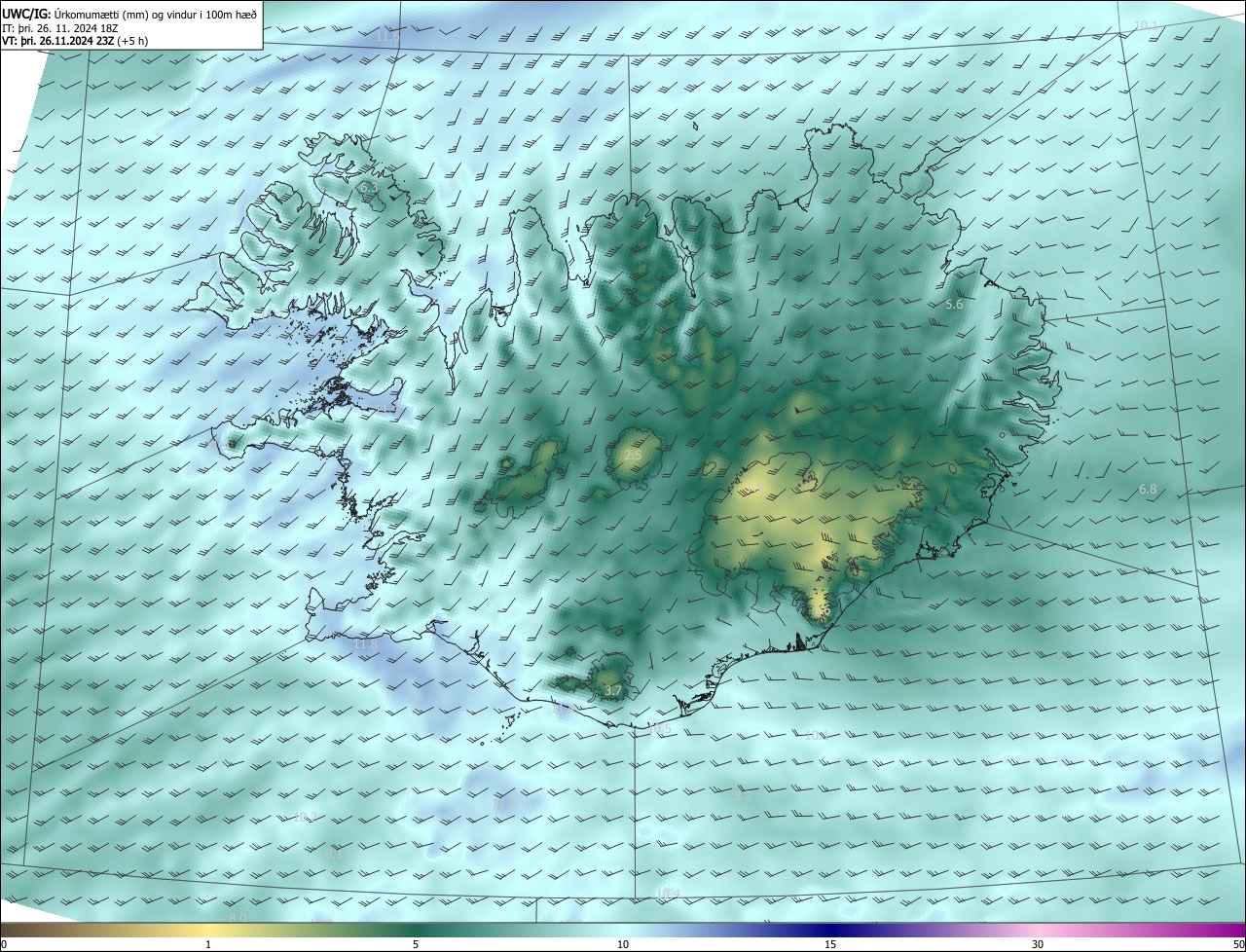
Task: Click the 10.4 value label near the bottom edge
Action: point(668,894)
